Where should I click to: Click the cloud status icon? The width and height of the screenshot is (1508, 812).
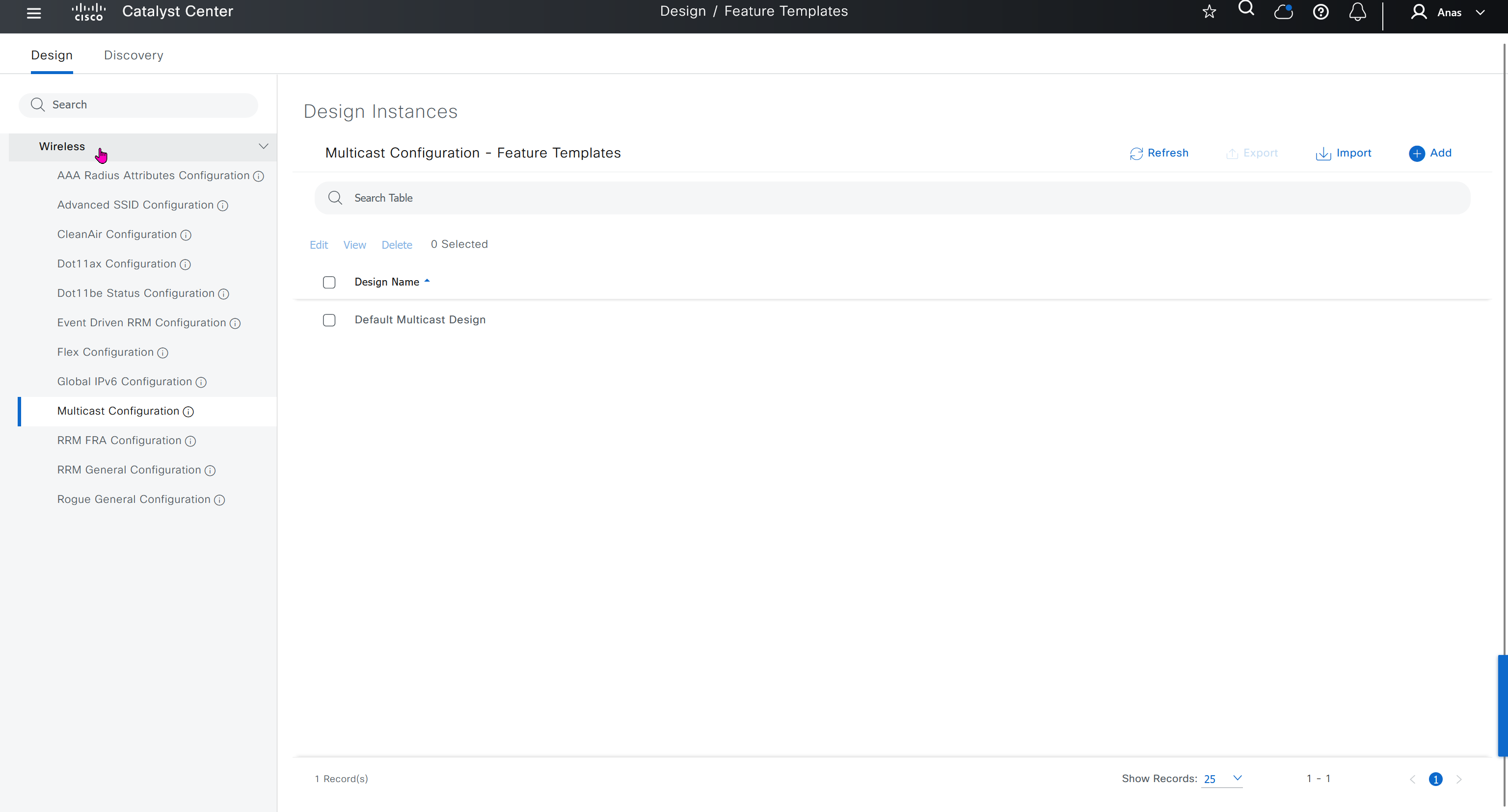coord(1283,12)
